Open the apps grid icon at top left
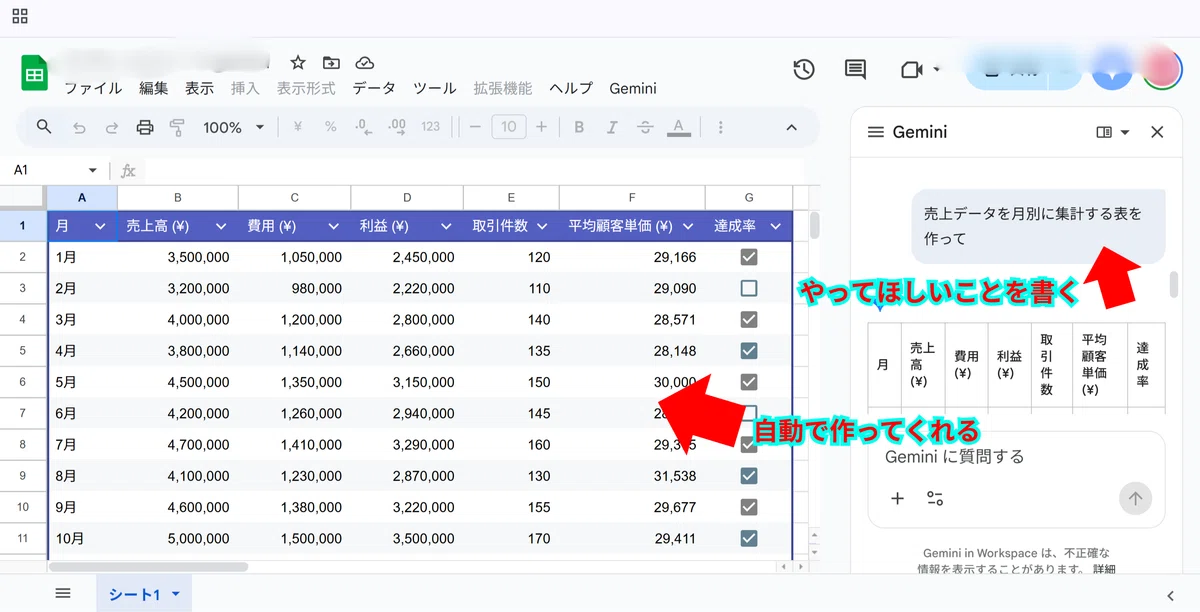The image size is (1200, 612). (x=20, y=16)
